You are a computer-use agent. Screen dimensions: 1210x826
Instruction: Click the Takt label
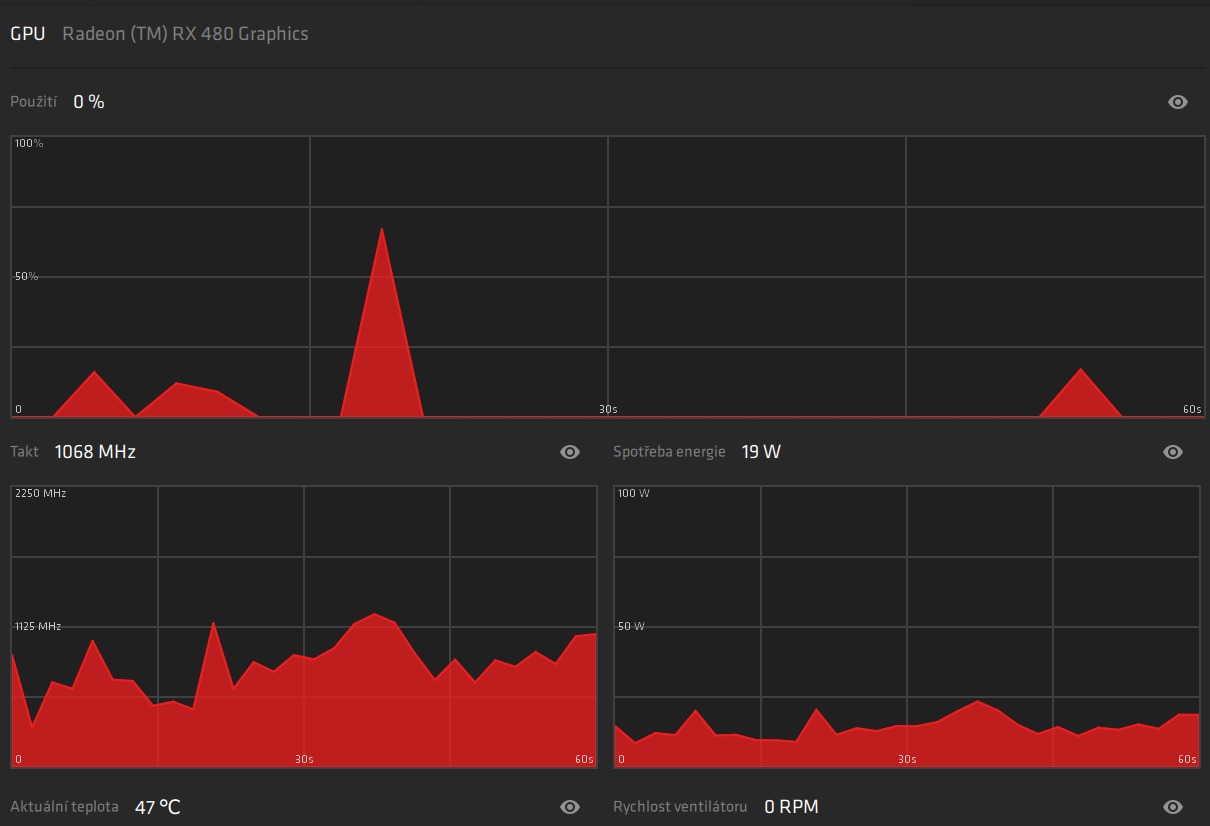(25, 452)
